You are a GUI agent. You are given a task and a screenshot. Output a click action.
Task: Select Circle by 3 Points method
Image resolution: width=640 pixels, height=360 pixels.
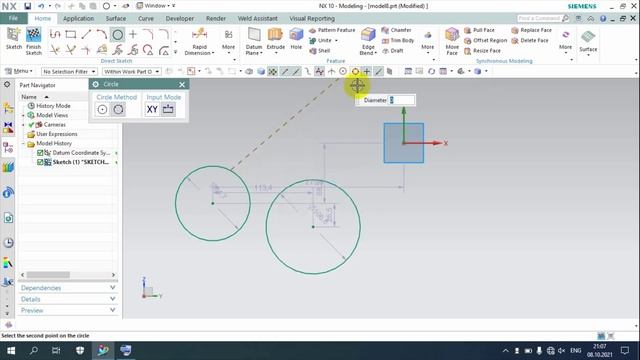(118, 109)
